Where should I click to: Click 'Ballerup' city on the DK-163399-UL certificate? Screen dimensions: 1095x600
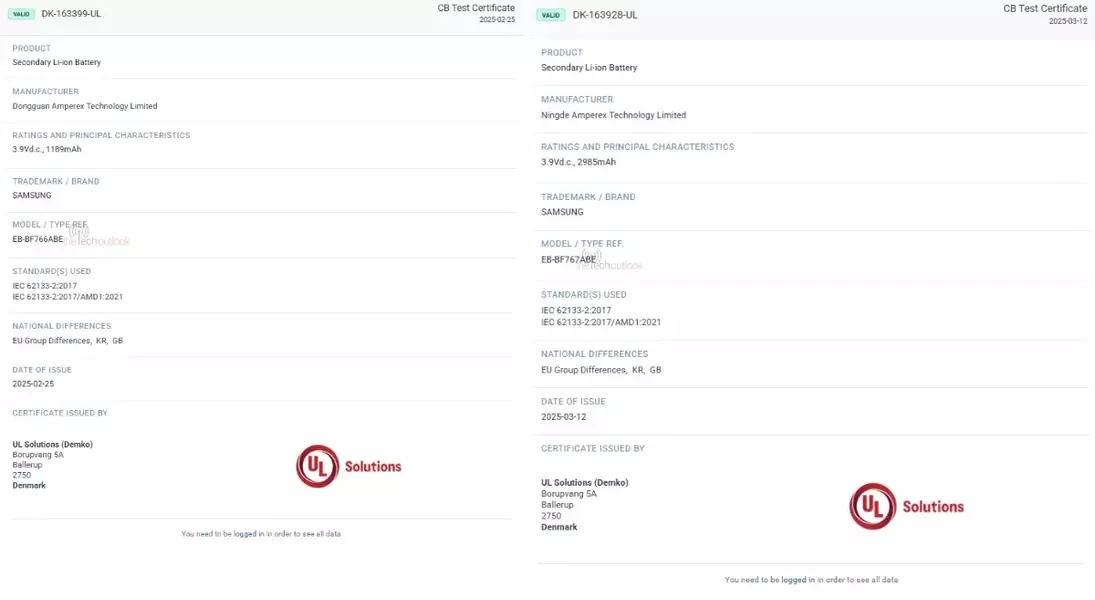click(x=27, y=465)
